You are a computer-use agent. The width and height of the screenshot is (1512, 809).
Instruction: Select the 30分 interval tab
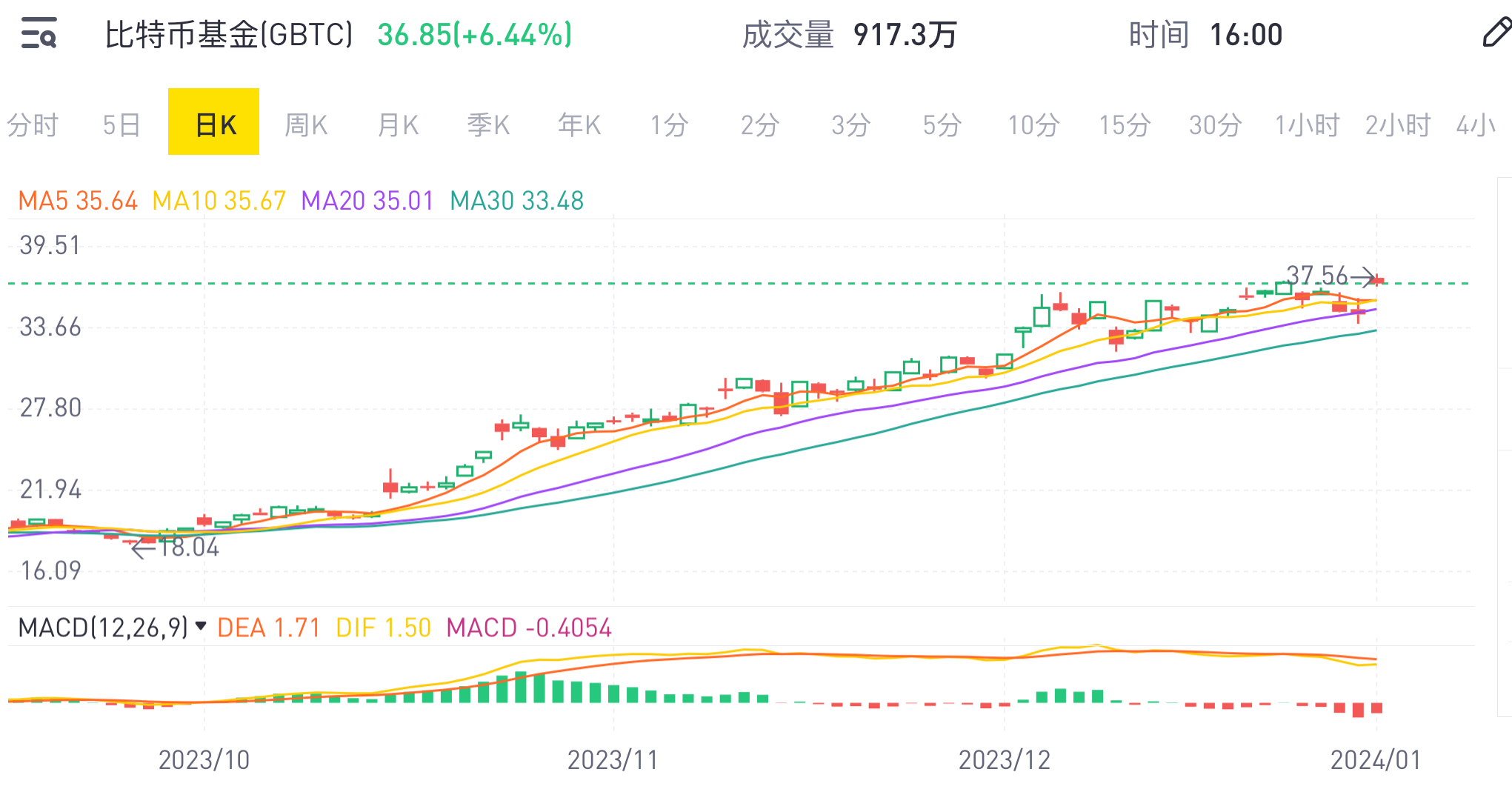coord(1215,124)
